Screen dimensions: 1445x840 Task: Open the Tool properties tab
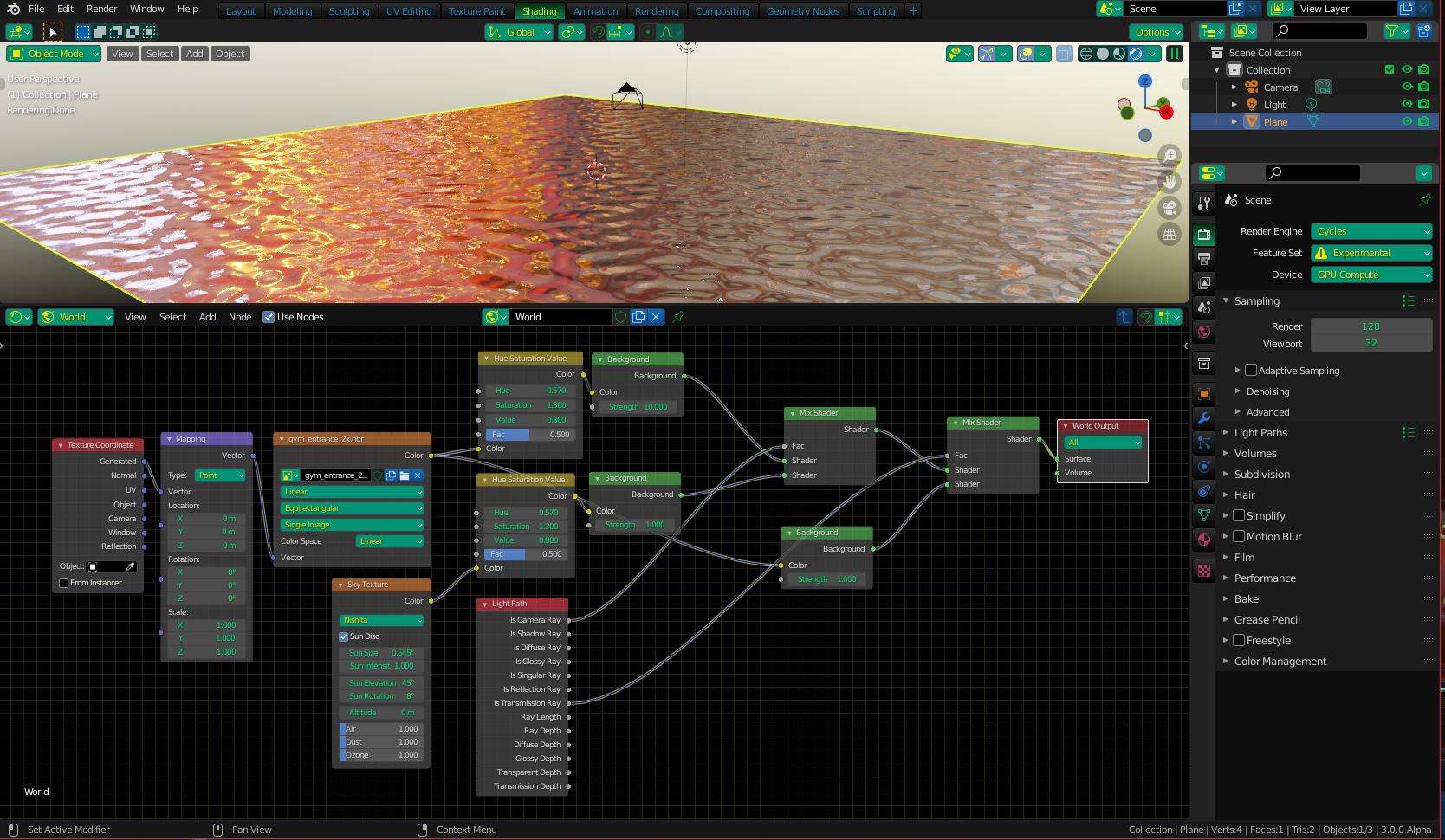pyautogui.click(x=1203, y=204)
